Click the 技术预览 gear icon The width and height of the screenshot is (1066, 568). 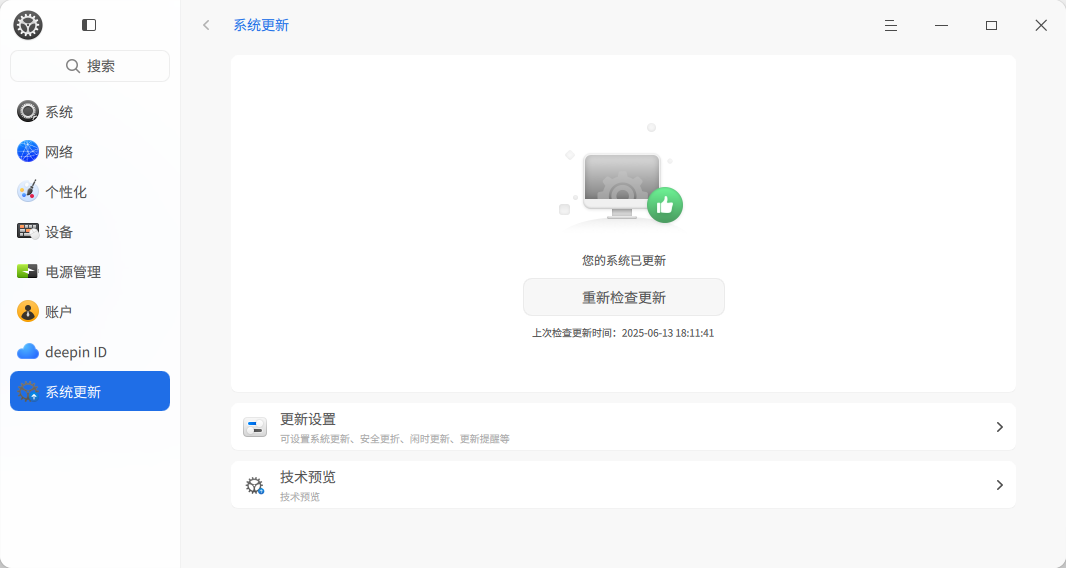click(255, 486)
